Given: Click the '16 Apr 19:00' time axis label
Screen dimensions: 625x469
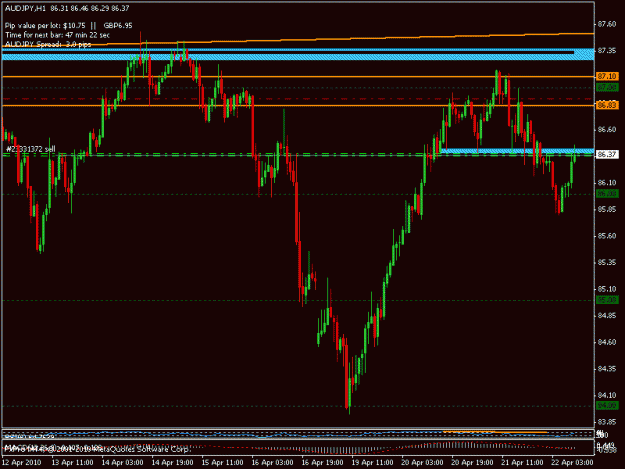Looking at the screenshot, I should [x=322, y=462].
